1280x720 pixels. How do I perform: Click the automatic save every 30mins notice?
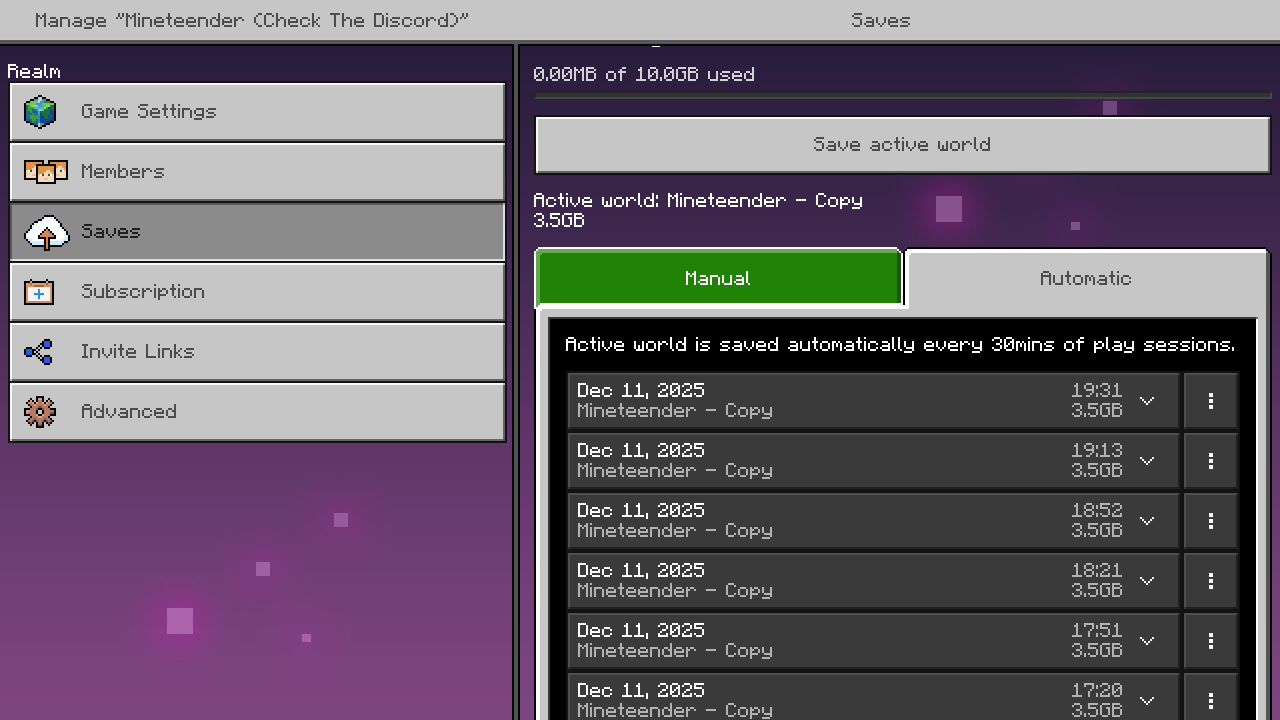[x=900, y=345]
